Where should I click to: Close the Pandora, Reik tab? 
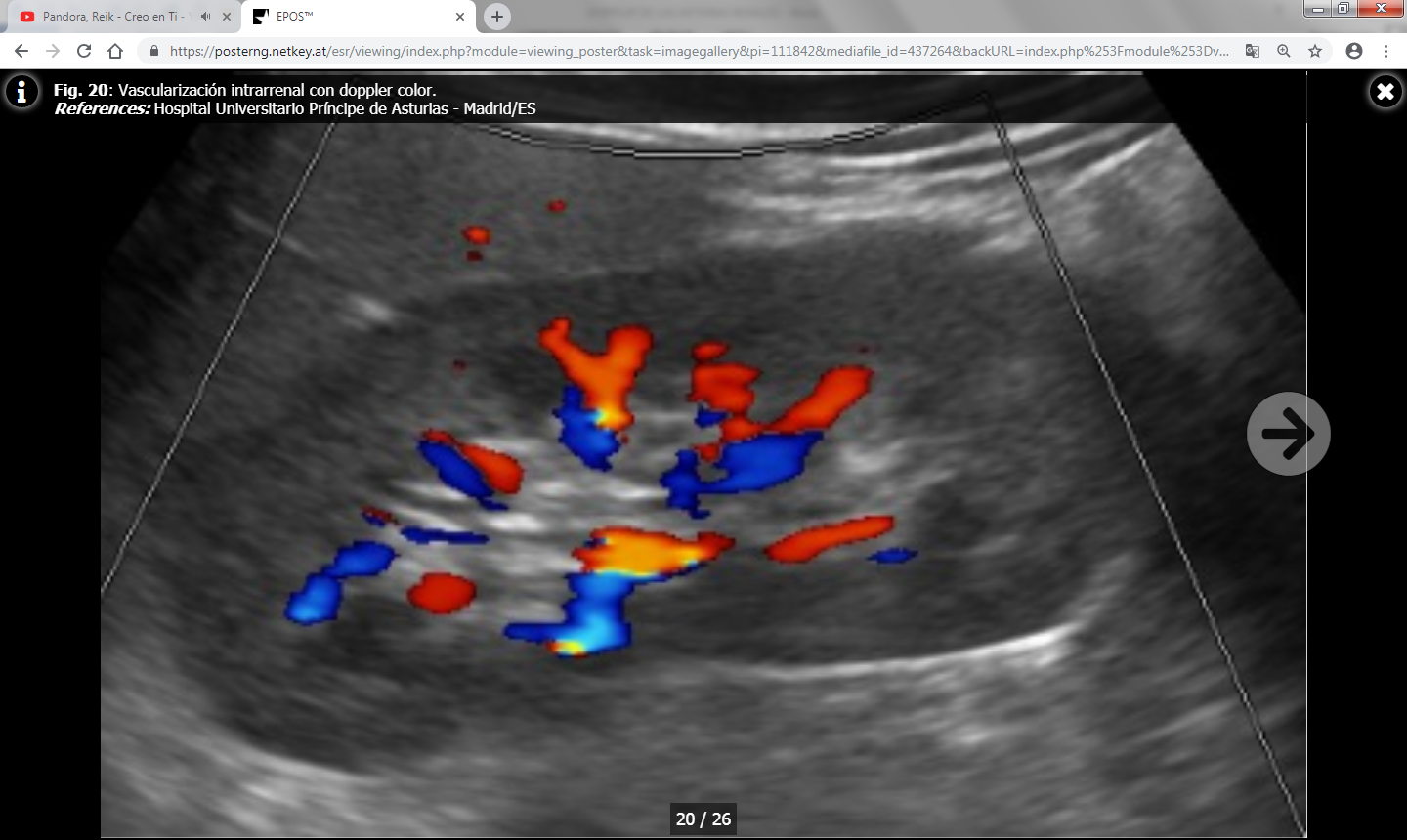pos(227,17)
